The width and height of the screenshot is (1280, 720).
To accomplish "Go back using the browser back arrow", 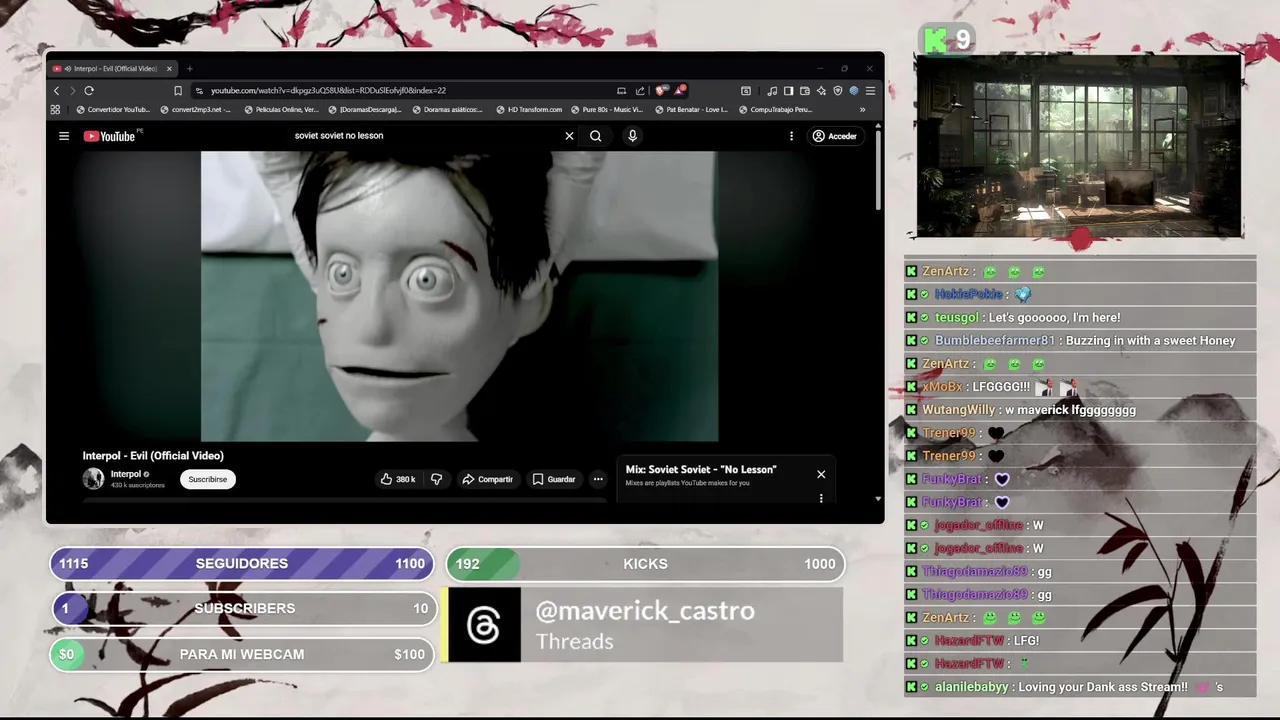I will [57, 90].
